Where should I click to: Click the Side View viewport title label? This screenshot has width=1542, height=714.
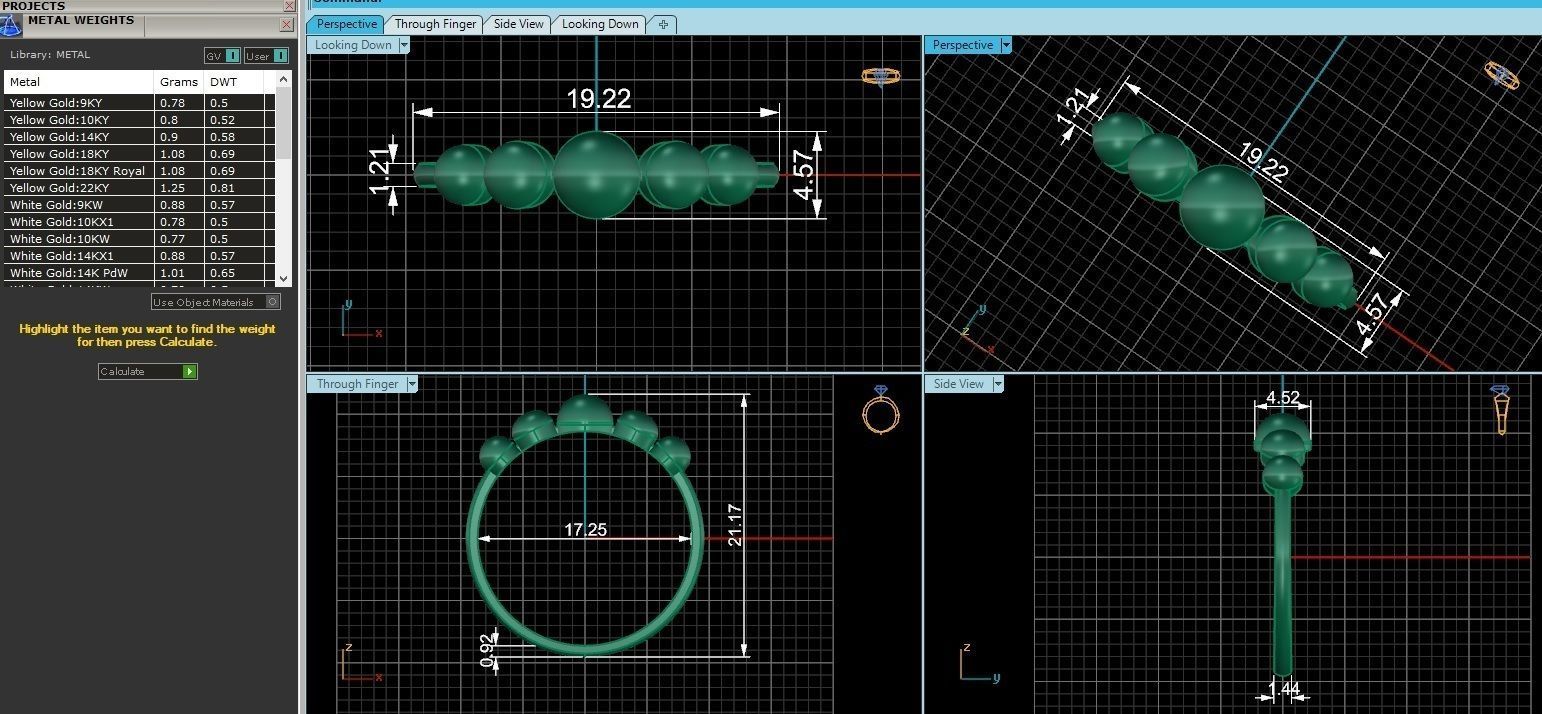pos(958,384)
